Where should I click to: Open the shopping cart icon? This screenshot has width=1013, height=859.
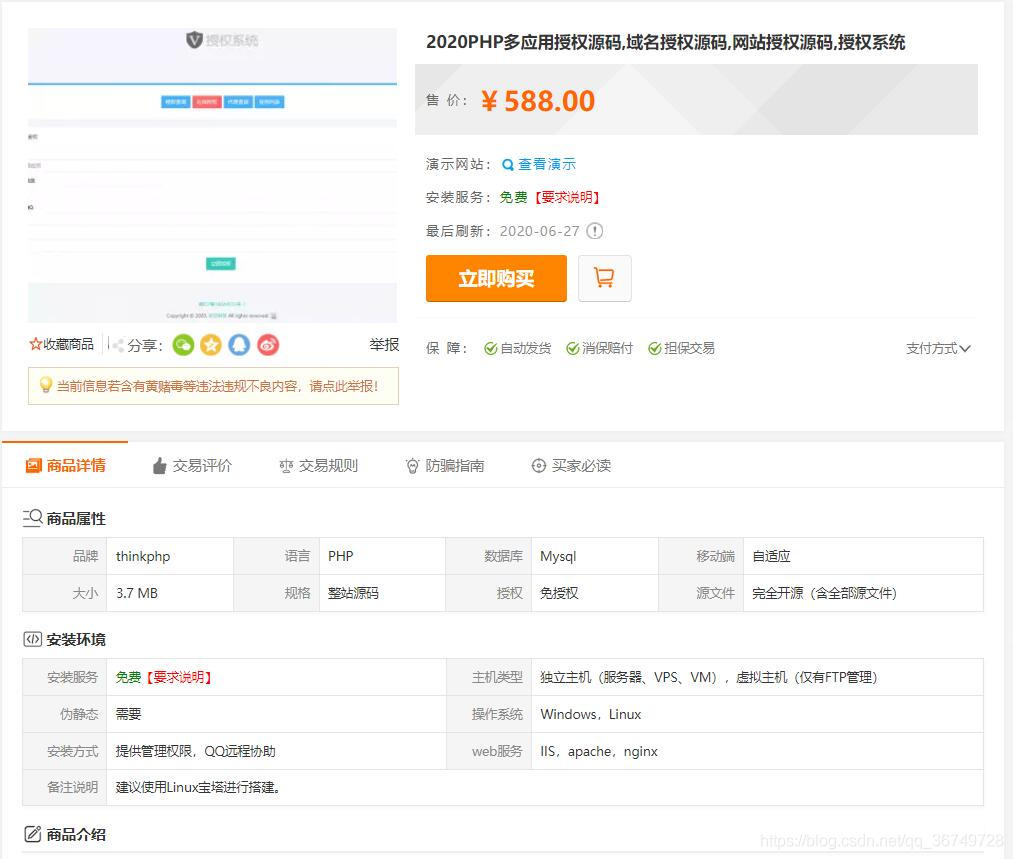[605, 279]
